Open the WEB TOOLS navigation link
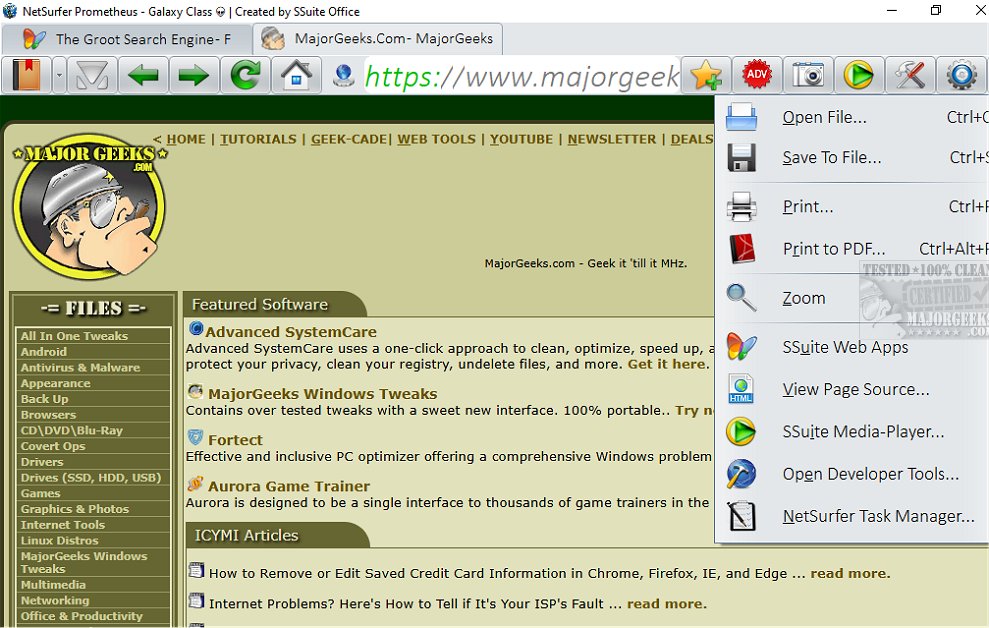 [436, 139]
